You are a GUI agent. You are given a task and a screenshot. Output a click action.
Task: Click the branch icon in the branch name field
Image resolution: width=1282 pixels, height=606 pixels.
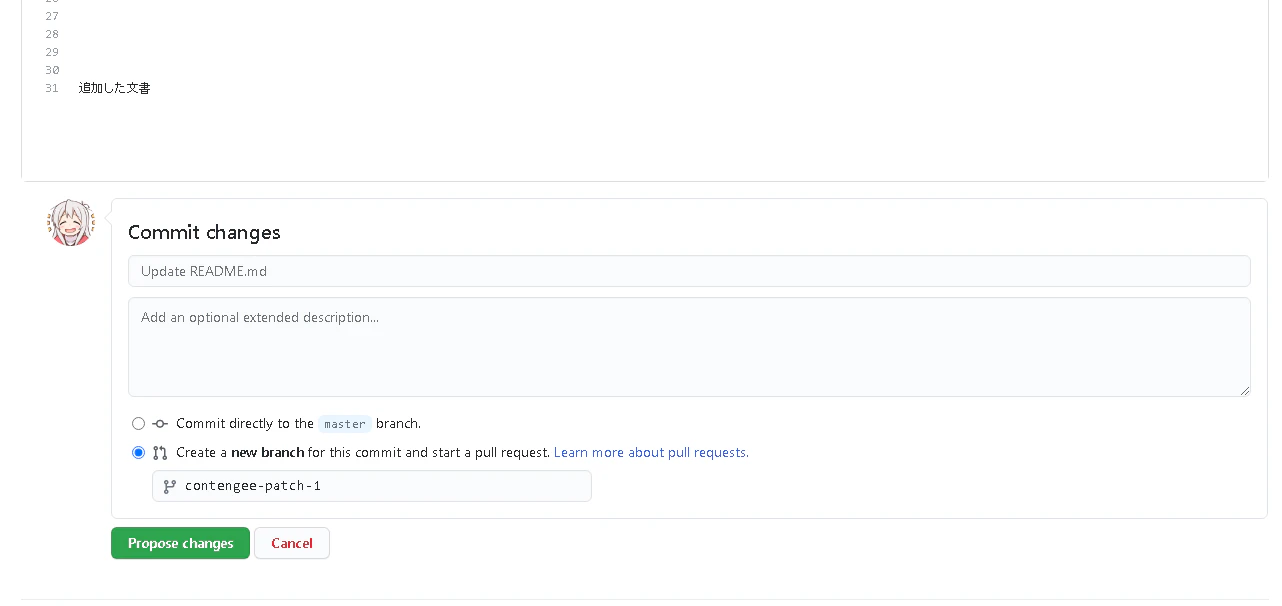(170, 486)
